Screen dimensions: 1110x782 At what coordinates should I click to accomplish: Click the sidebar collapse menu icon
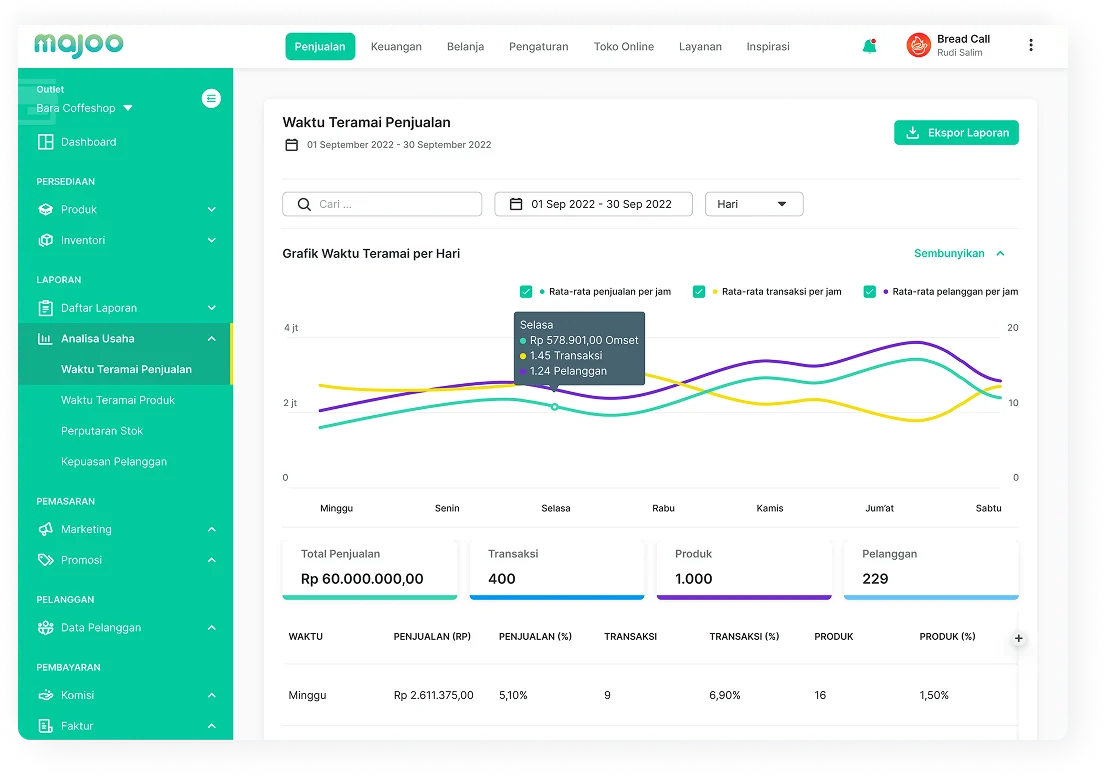point(211,98)
